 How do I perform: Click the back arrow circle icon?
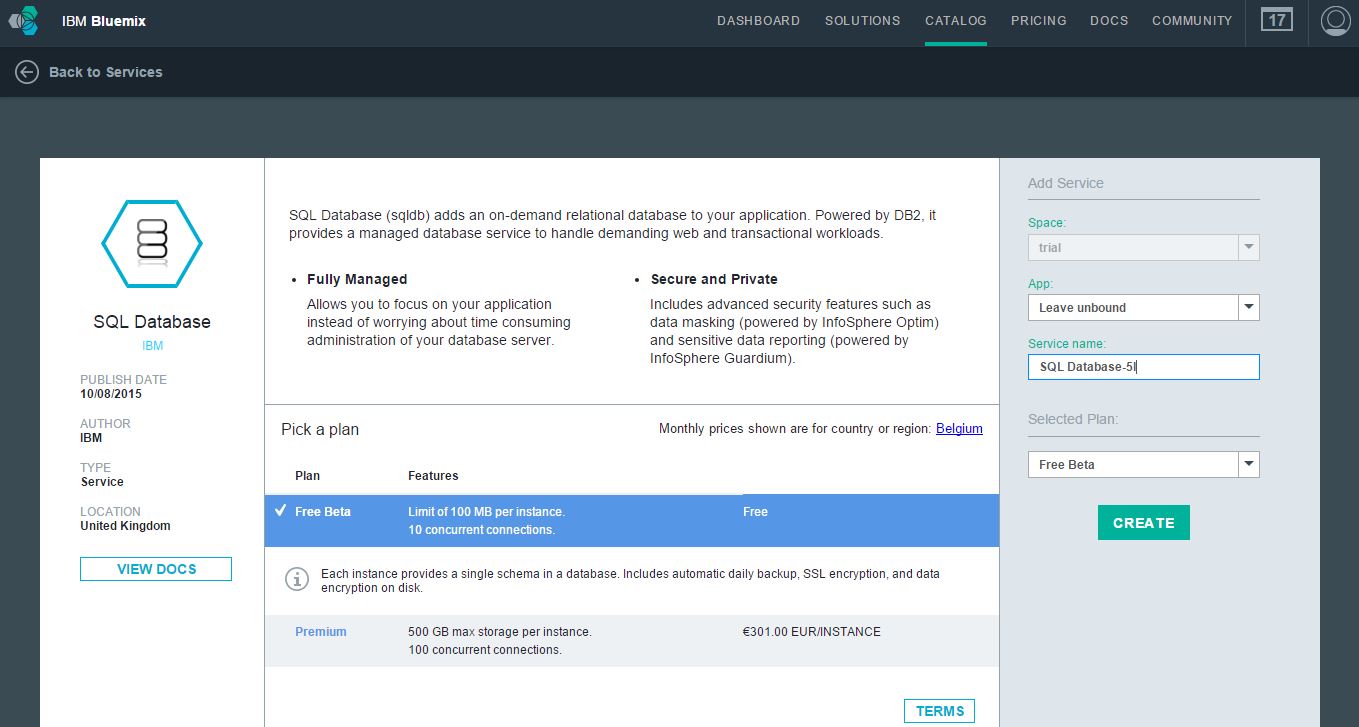point(27,72)
